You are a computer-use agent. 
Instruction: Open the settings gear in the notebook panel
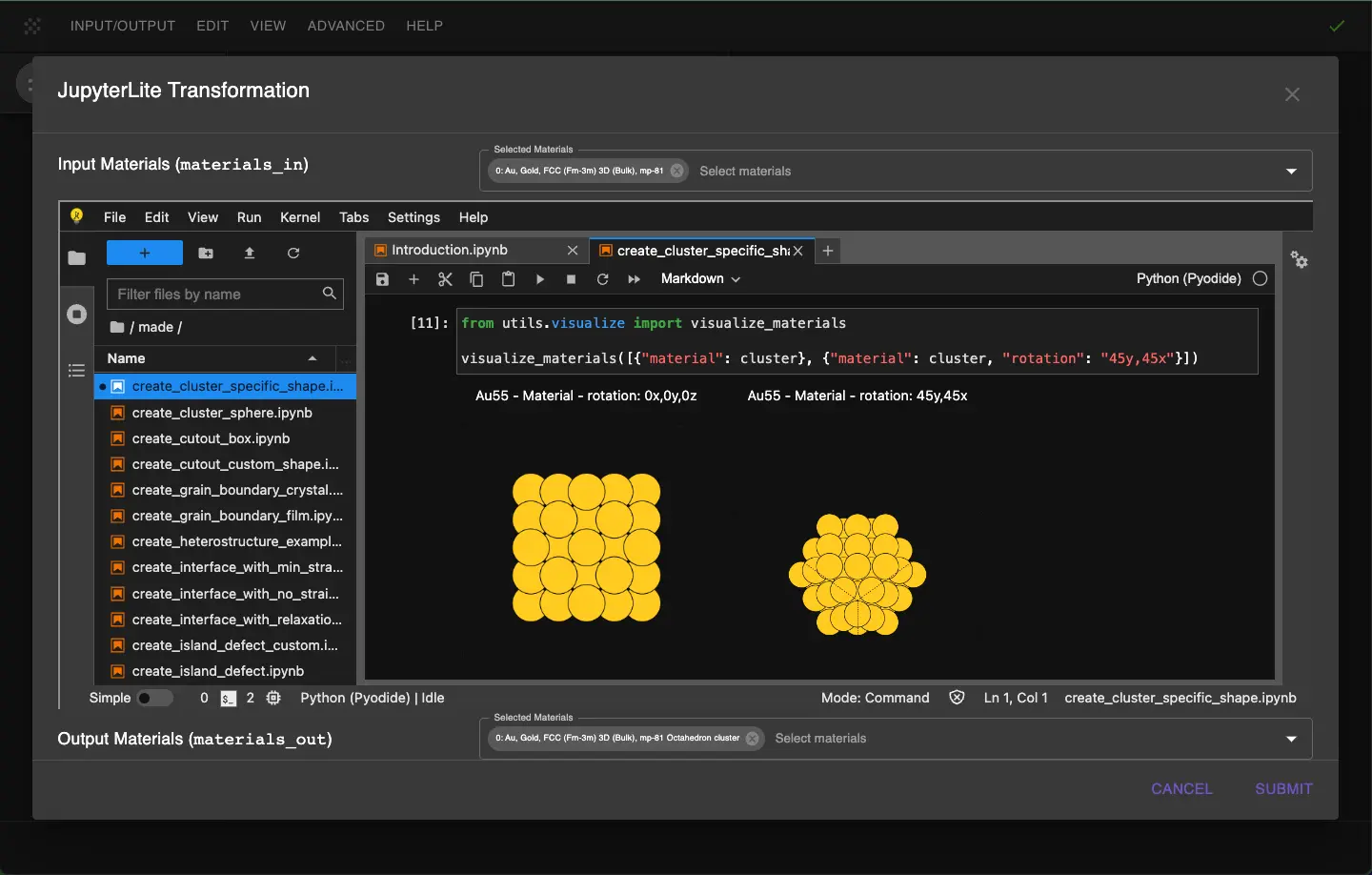click(x=1300, y=259)
